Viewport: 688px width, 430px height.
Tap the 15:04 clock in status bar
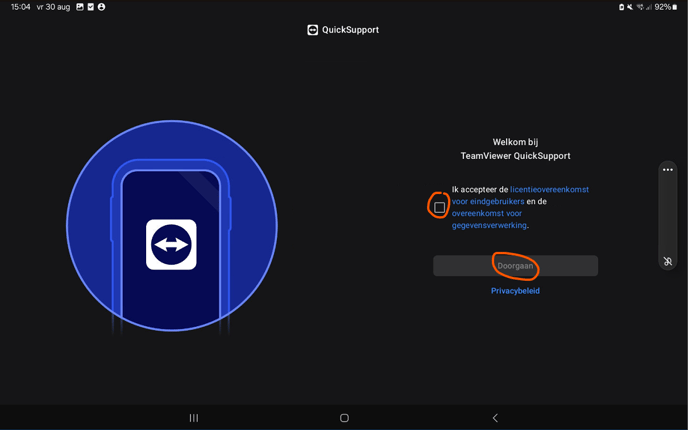(x=20, y=7)
